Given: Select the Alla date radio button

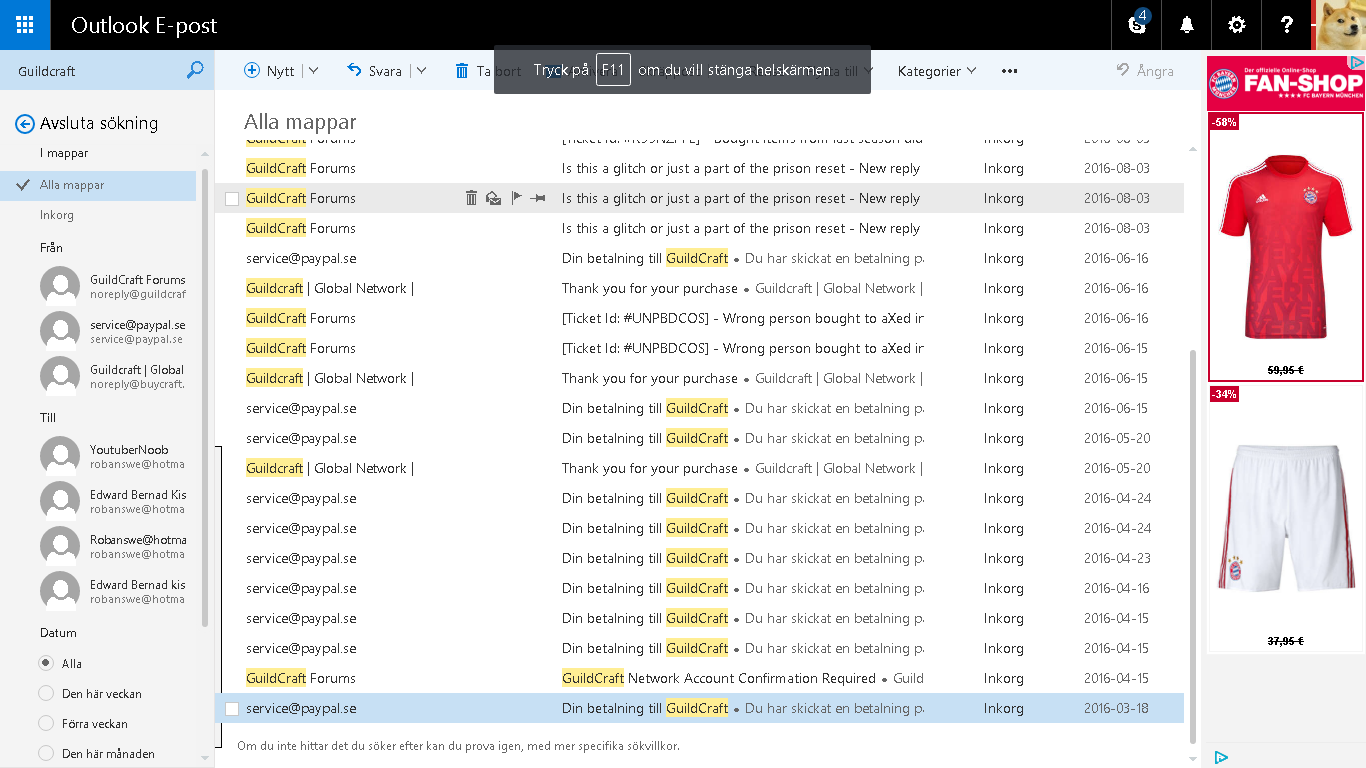Looking at the screenshot, I should pyautogui.click(x=46, y=663).
